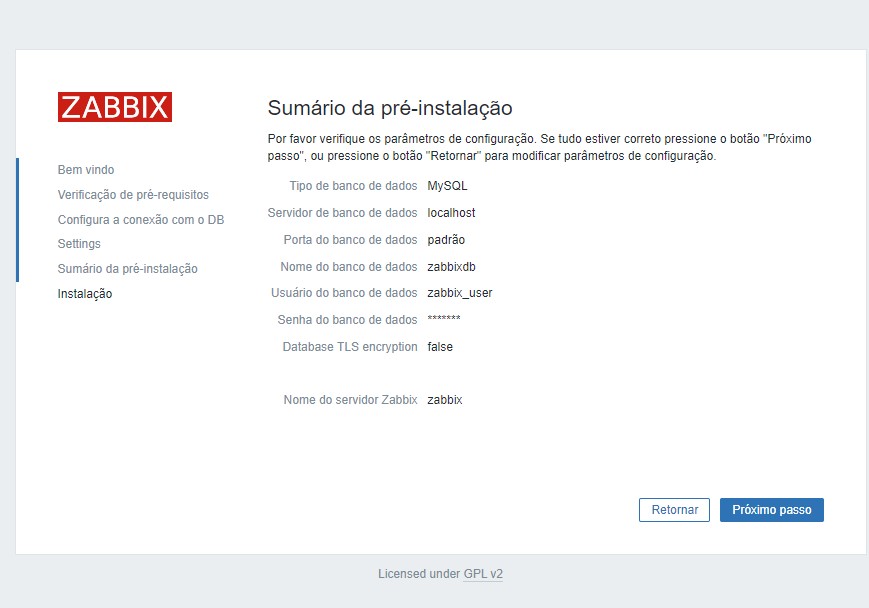Click the masked database password field
The height and width of the screenshot is (608, 869).
(x=444, y=319)
